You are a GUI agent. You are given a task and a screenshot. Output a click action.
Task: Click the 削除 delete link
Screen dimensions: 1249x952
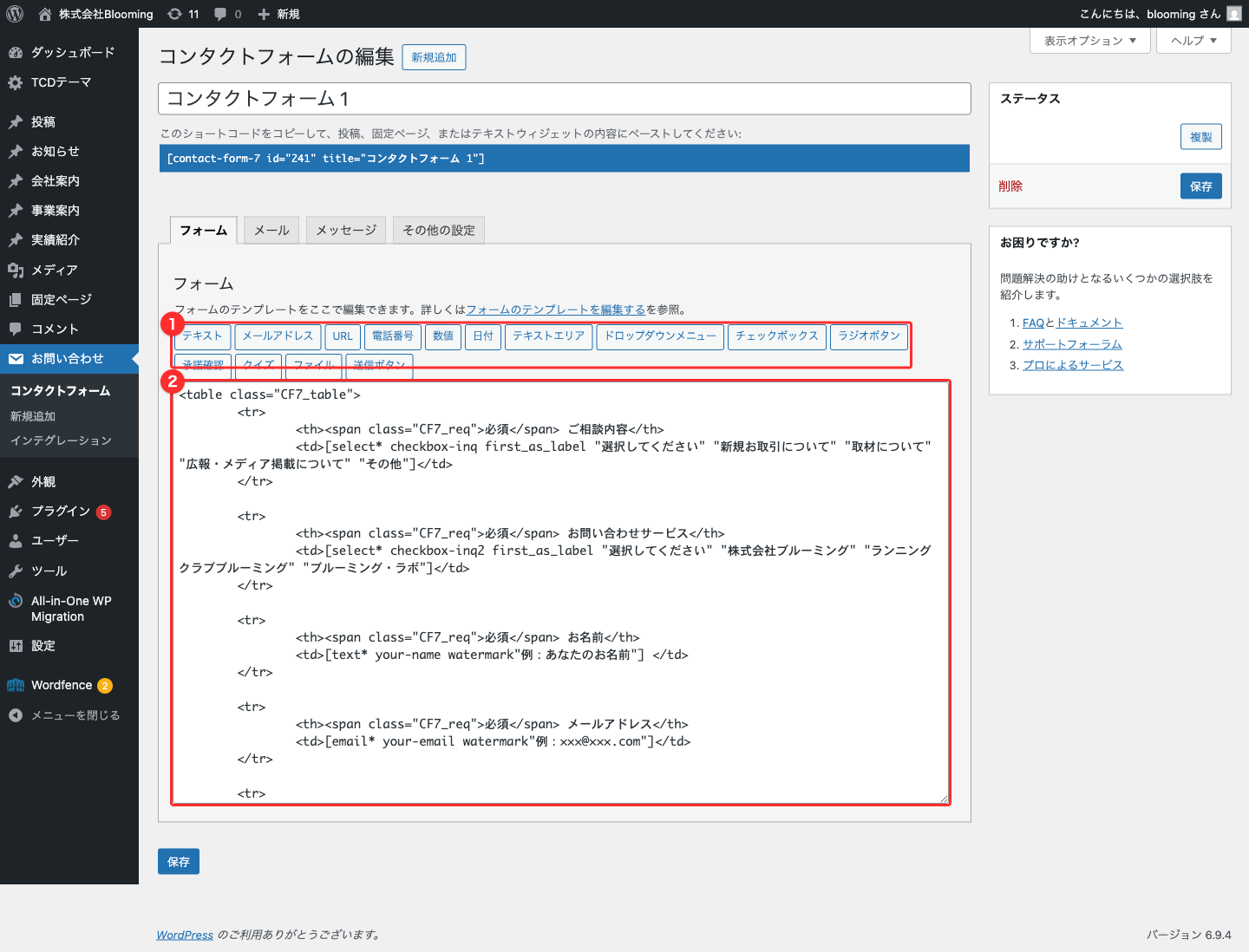[x=1010, y=186]
